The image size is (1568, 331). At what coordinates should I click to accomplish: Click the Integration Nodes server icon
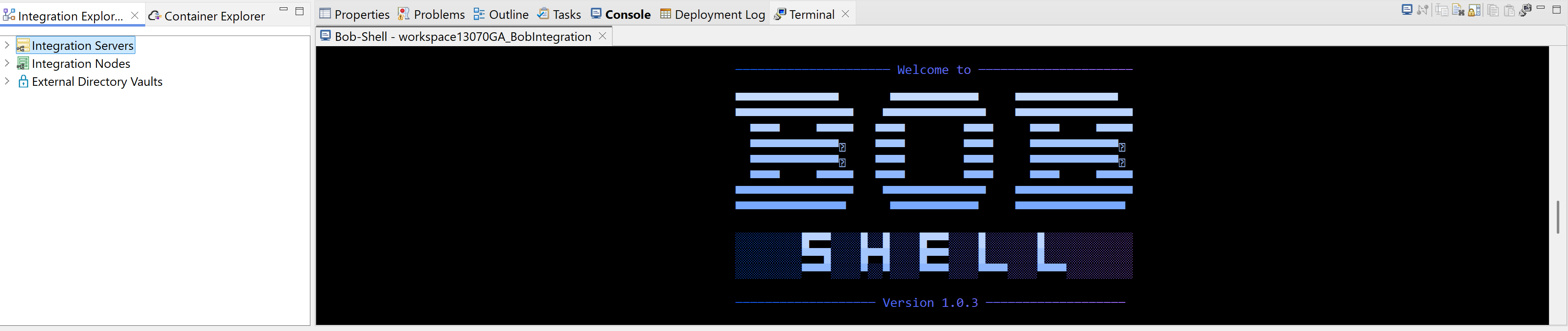coord(23,63)
